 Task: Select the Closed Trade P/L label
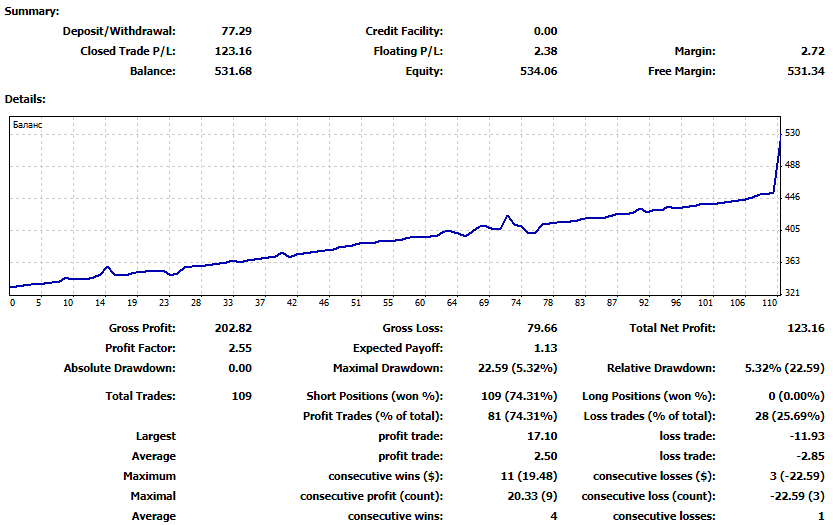(128, 52)
